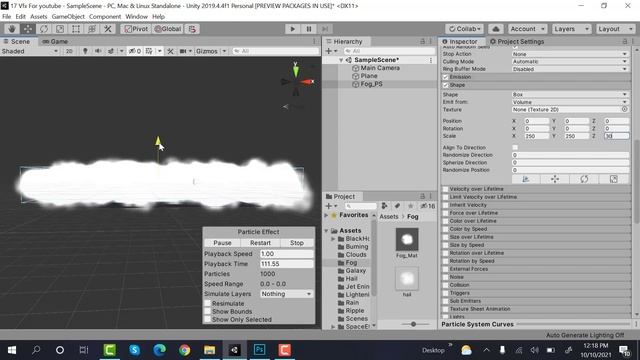Click the plus button in Hierarchy
640x360 pixels.
(x=329, y=51)
